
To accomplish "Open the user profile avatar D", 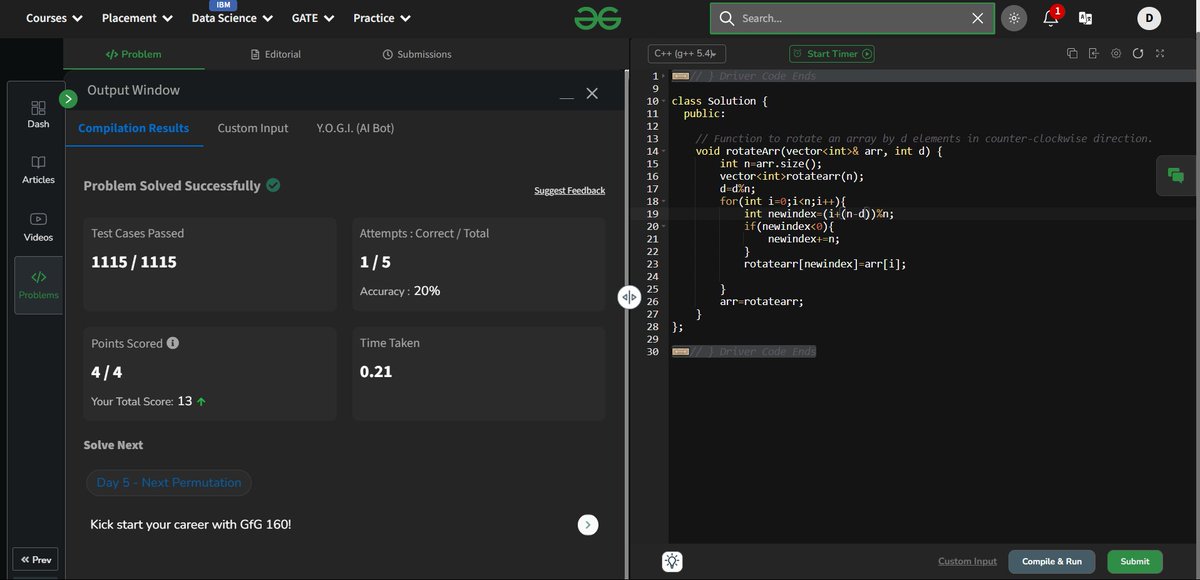I will click(1149, 18).
